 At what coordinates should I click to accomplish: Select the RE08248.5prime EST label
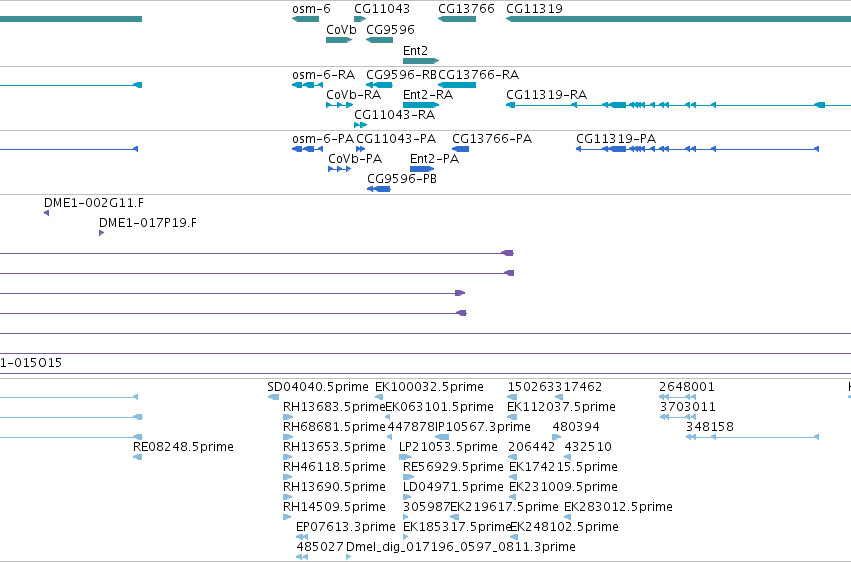pos(183,446)
